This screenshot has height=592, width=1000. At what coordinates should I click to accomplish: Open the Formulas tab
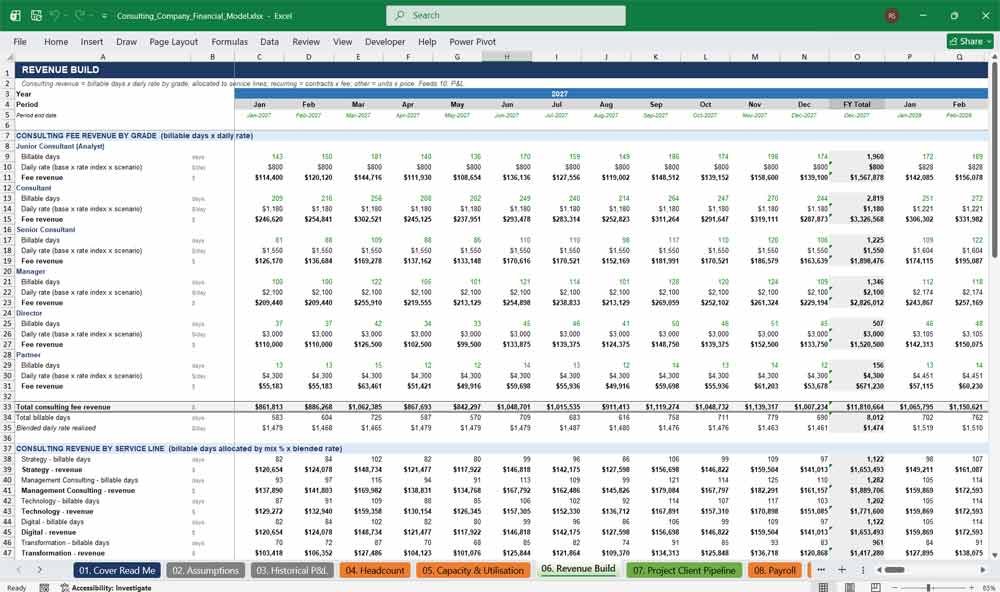(230, 41)
